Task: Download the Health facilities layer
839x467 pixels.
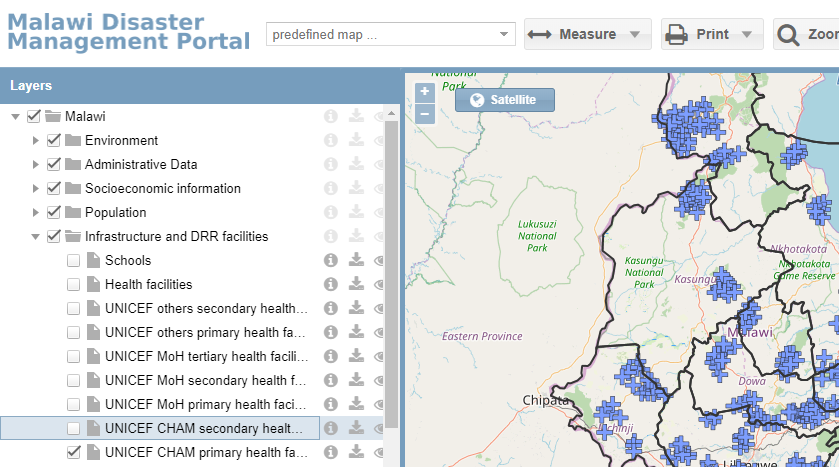Action: 356,284
